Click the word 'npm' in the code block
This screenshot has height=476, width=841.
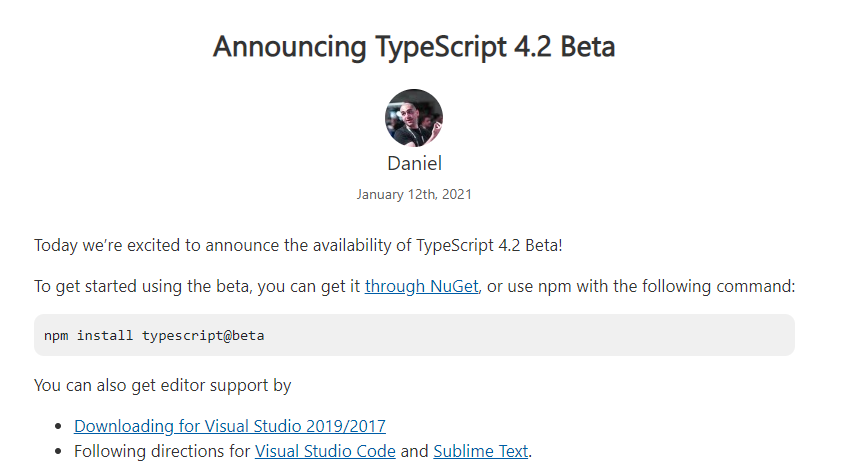click(56, 335)
